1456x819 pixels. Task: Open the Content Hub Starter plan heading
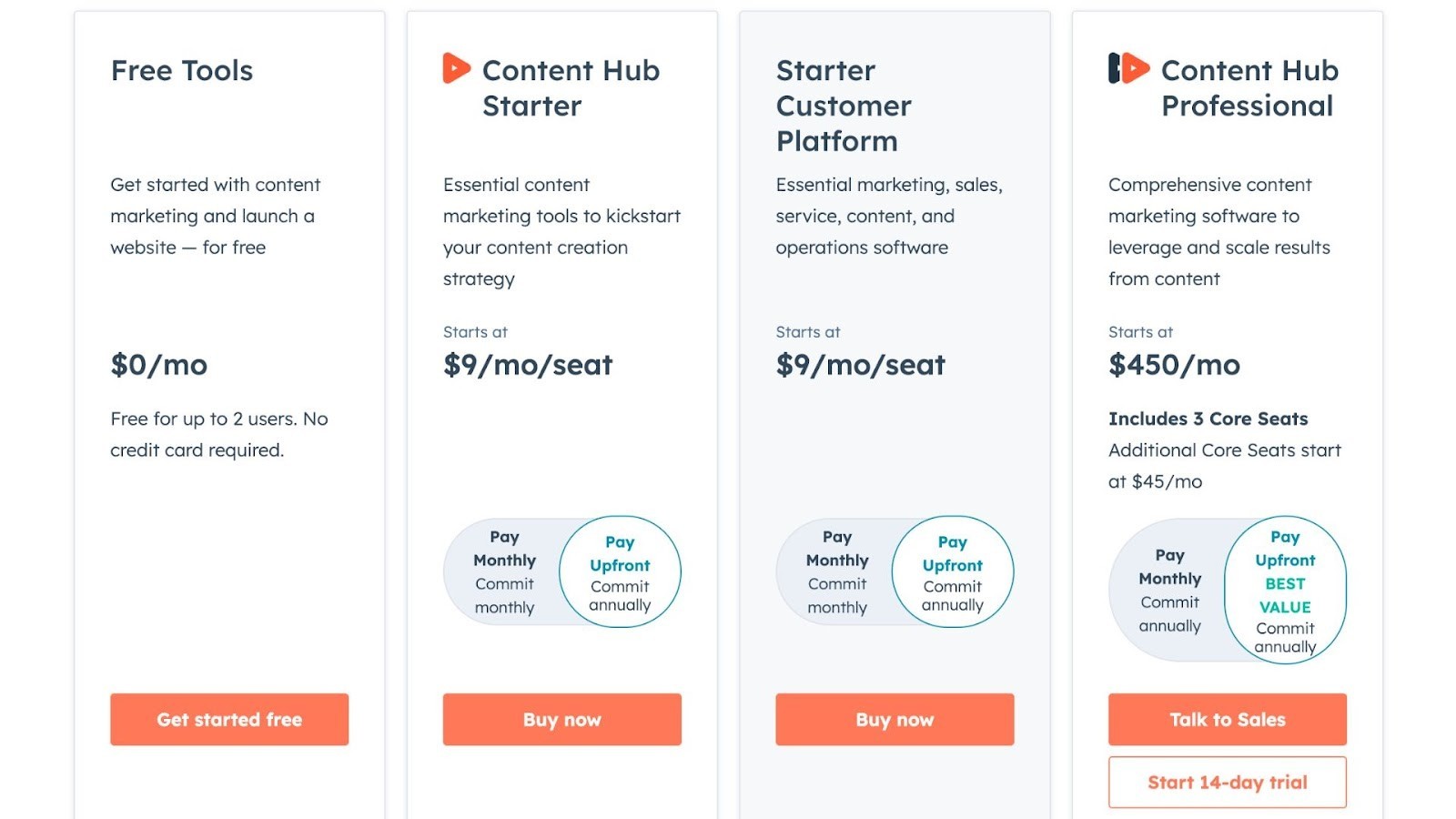tap(571, 87)
